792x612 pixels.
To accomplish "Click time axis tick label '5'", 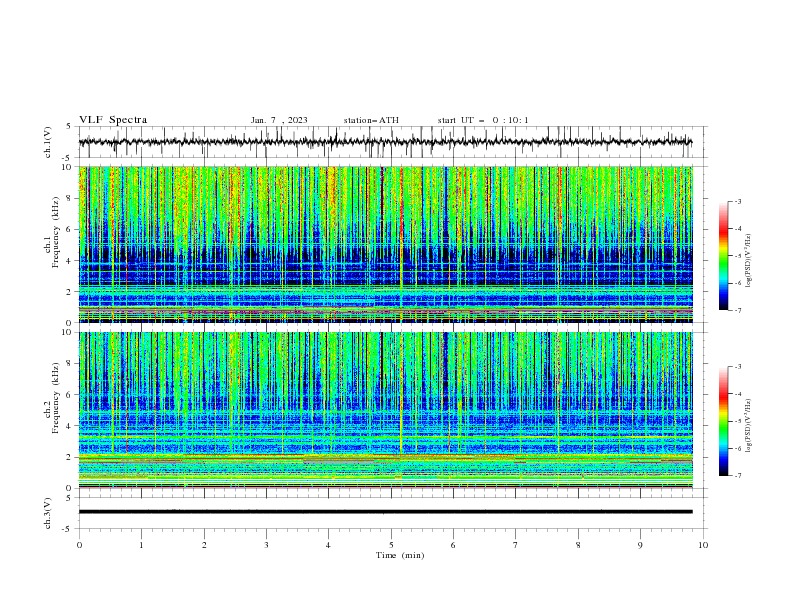I will (391, 545).
